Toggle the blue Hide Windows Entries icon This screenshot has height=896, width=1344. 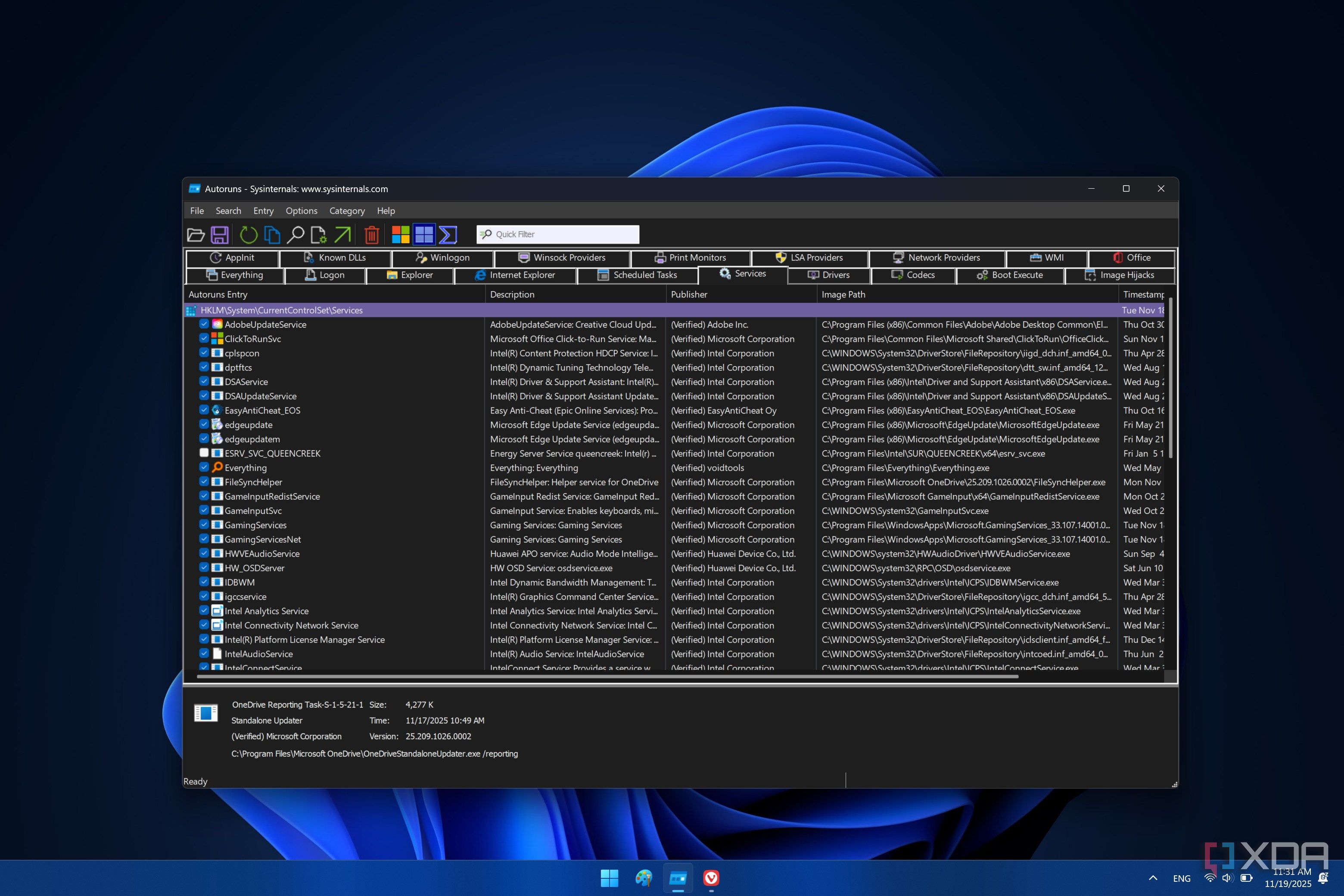tap(424, 234)
